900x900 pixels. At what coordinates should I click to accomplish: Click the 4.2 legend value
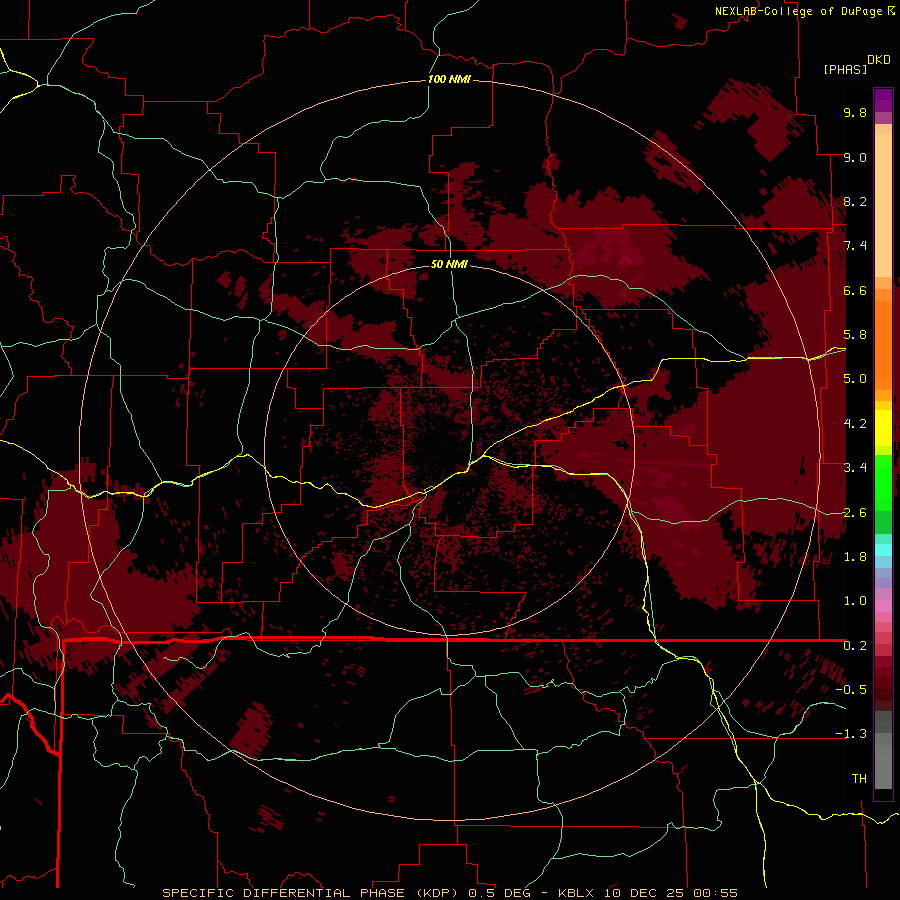click(855, 424)
